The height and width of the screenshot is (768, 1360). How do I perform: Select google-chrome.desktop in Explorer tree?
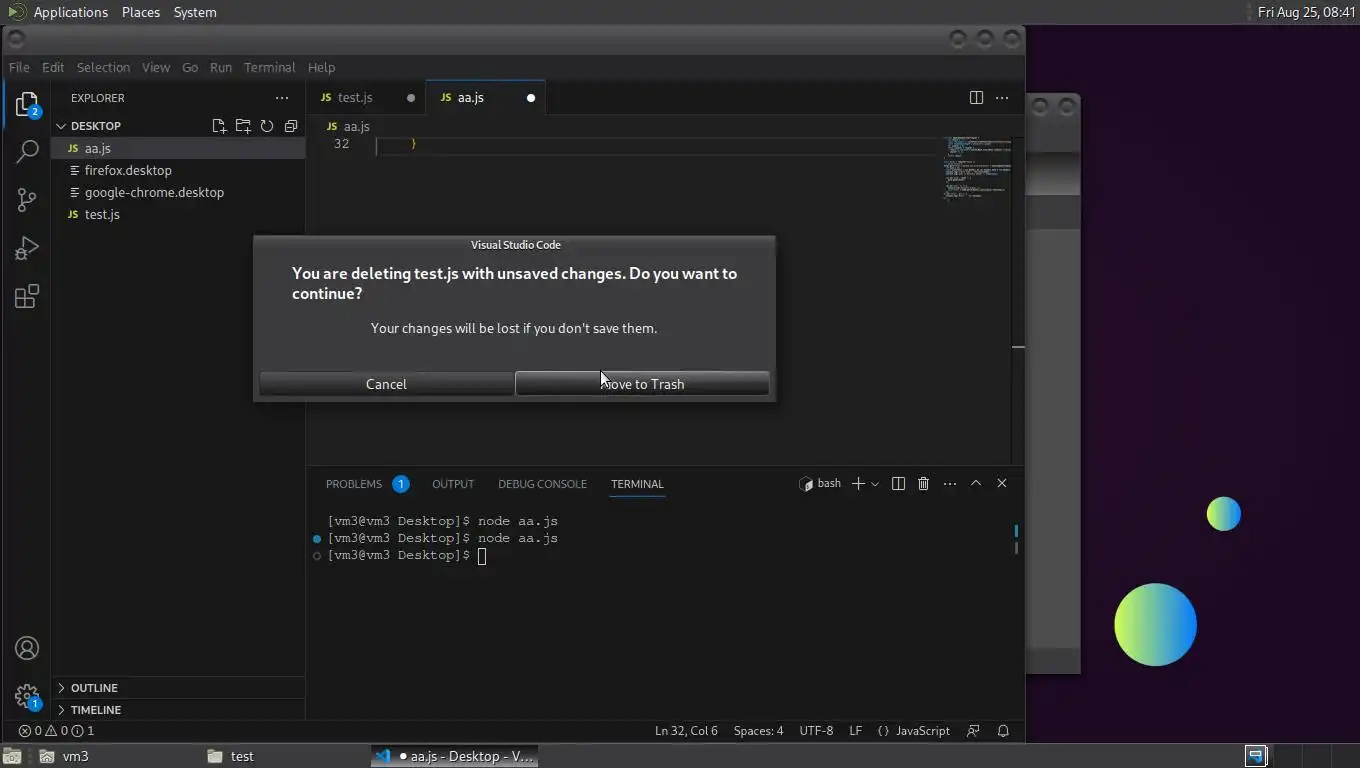click(x=178, y=192)
